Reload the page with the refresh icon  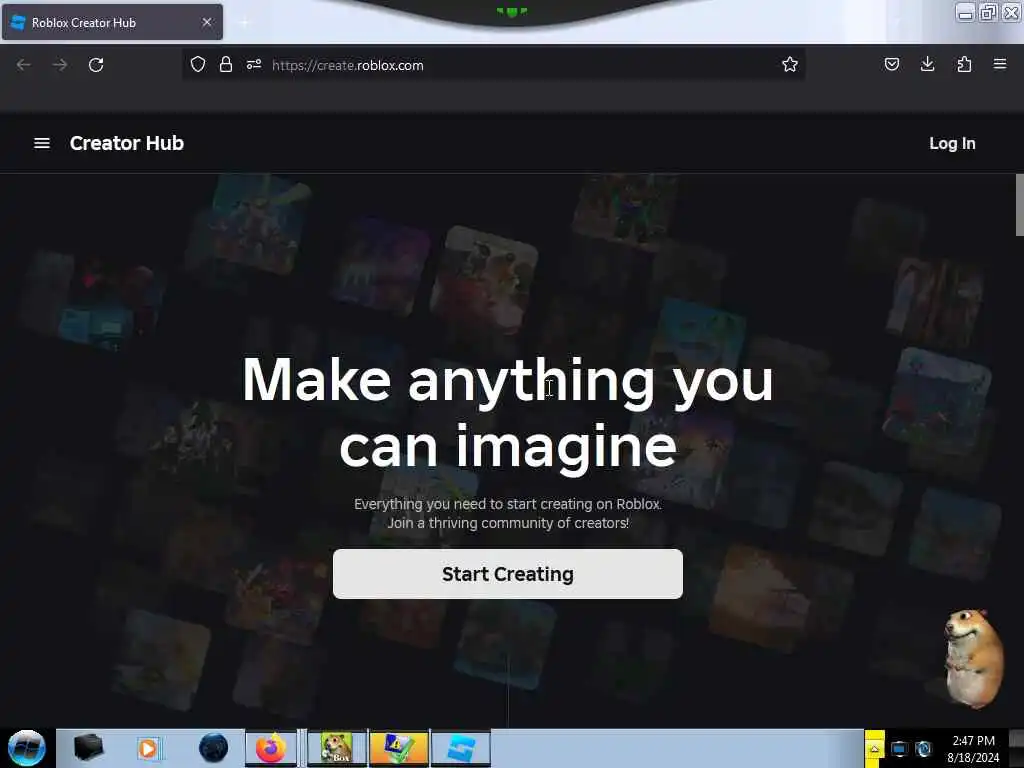pyautogui.click(x=96, y=65)
